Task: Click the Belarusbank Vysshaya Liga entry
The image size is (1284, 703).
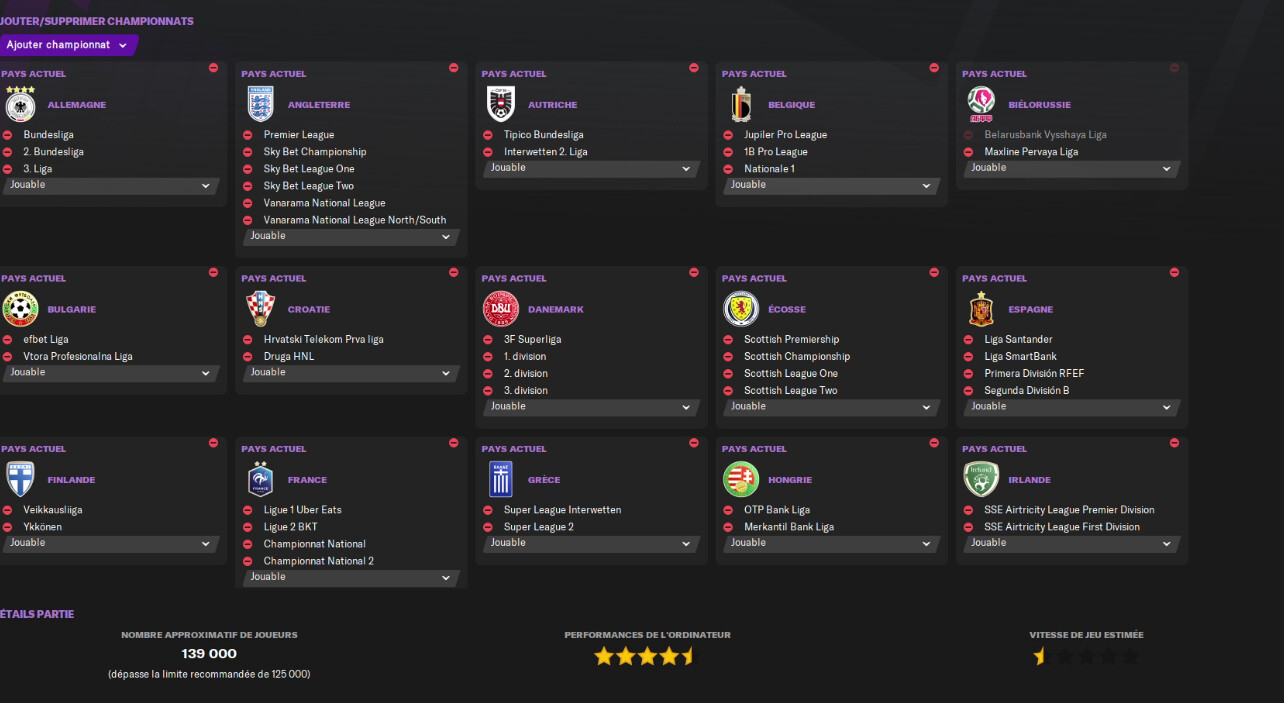Action: tap(1045, 135)
